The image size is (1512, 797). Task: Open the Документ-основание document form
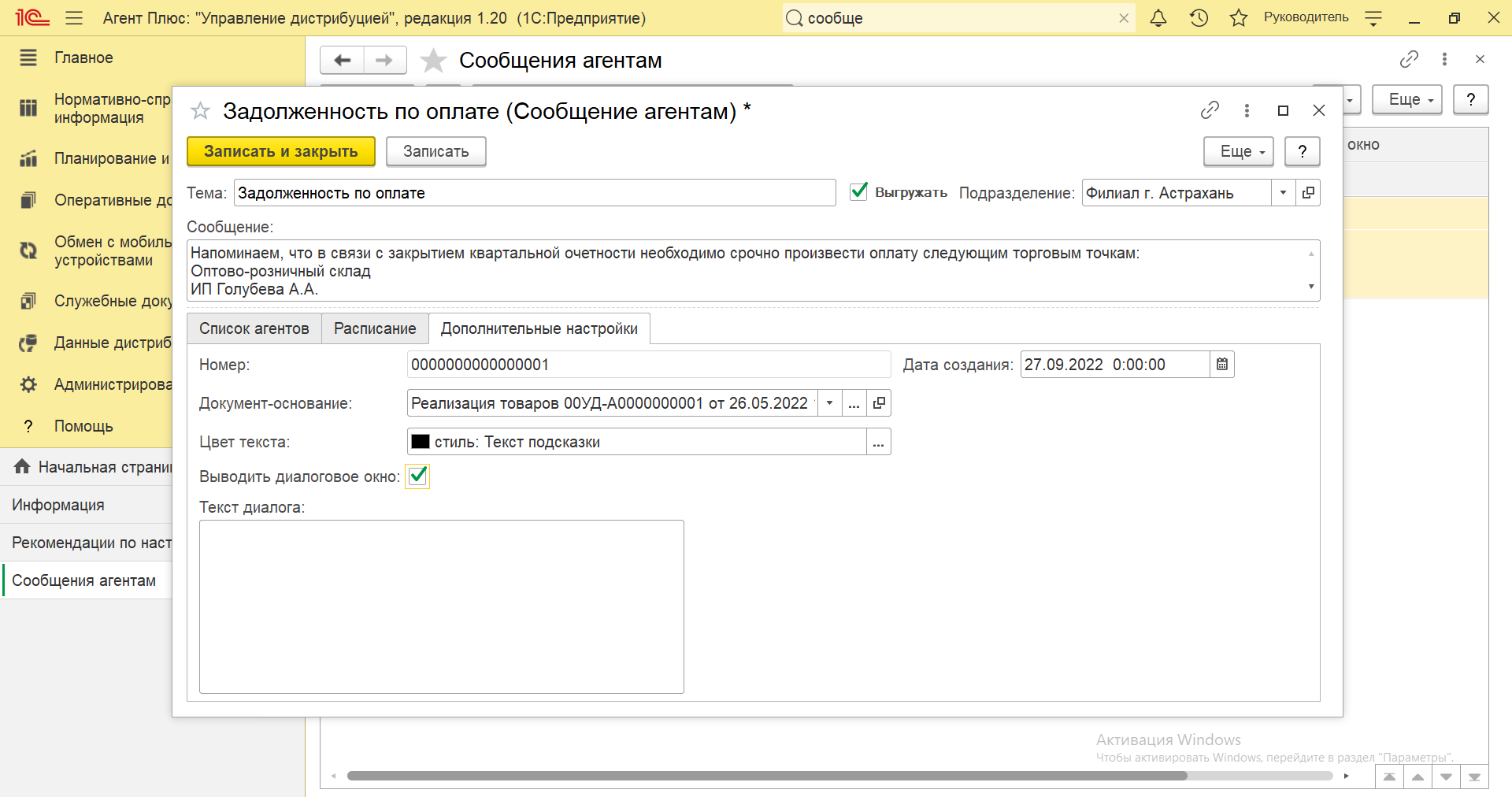879,403
